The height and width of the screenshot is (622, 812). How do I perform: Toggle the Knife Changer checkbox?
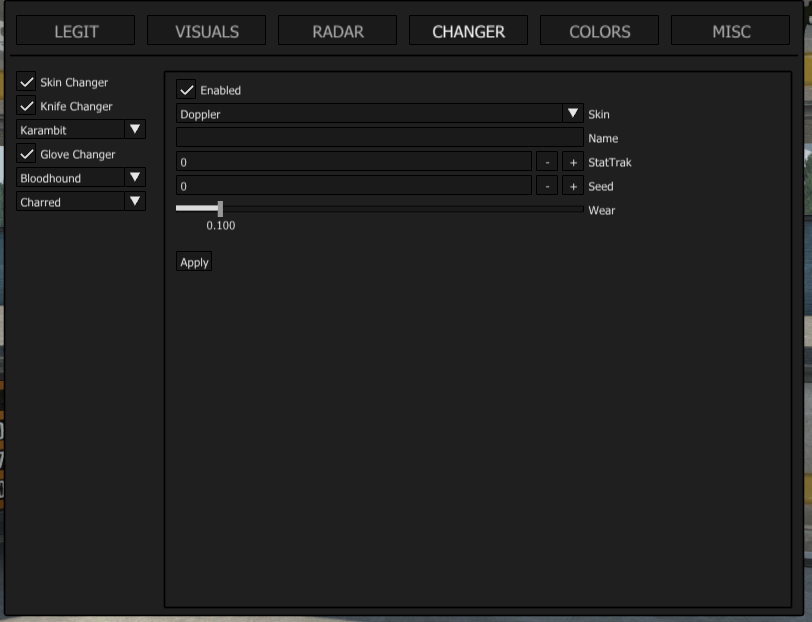[x=26, y=106]
